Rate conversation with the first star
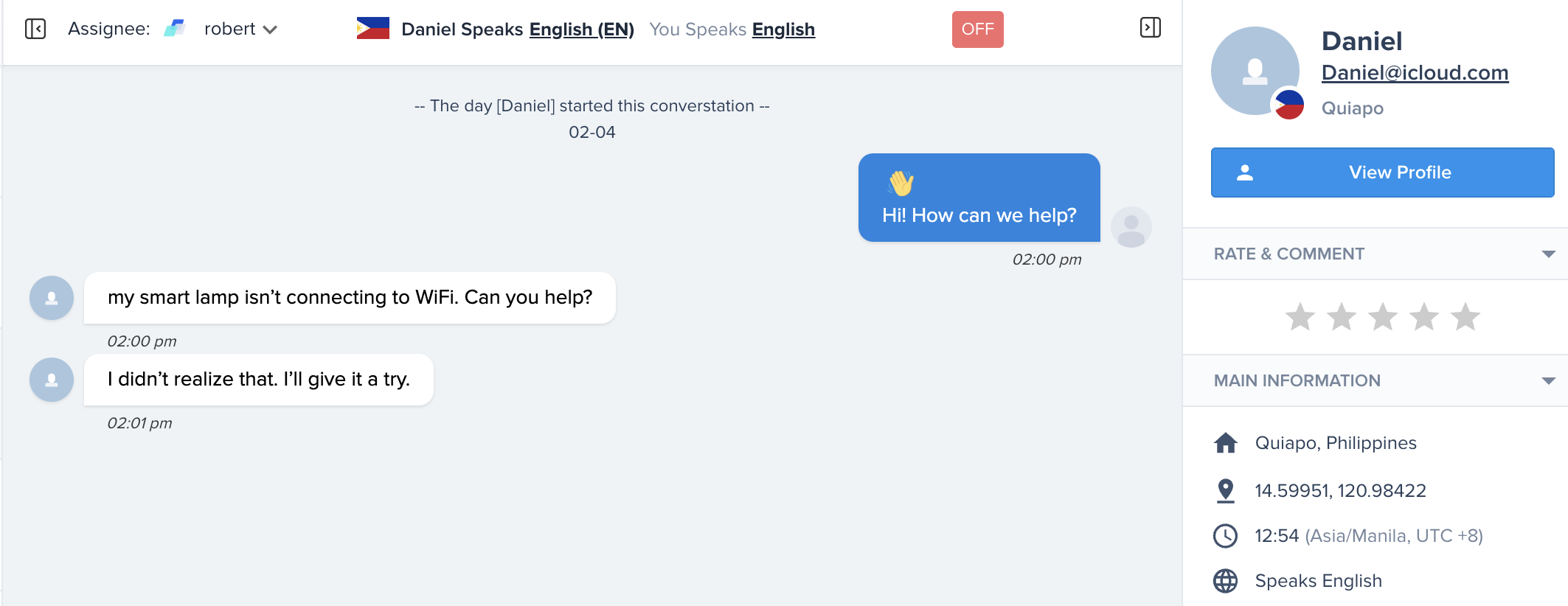This screenshot has width=1568, height=606. [x=1300, y=317]
